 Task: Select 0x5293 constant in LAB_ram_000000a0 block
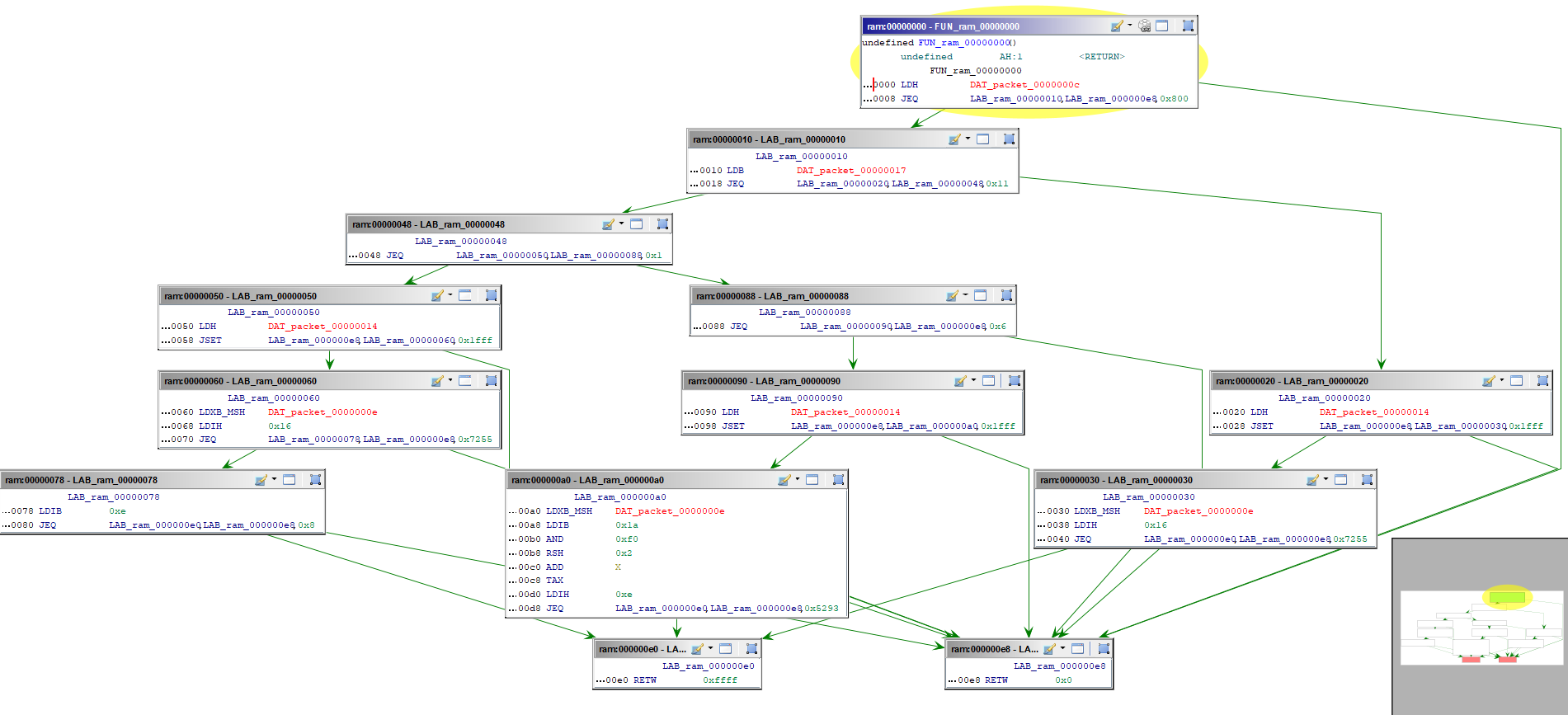[822, 609]
